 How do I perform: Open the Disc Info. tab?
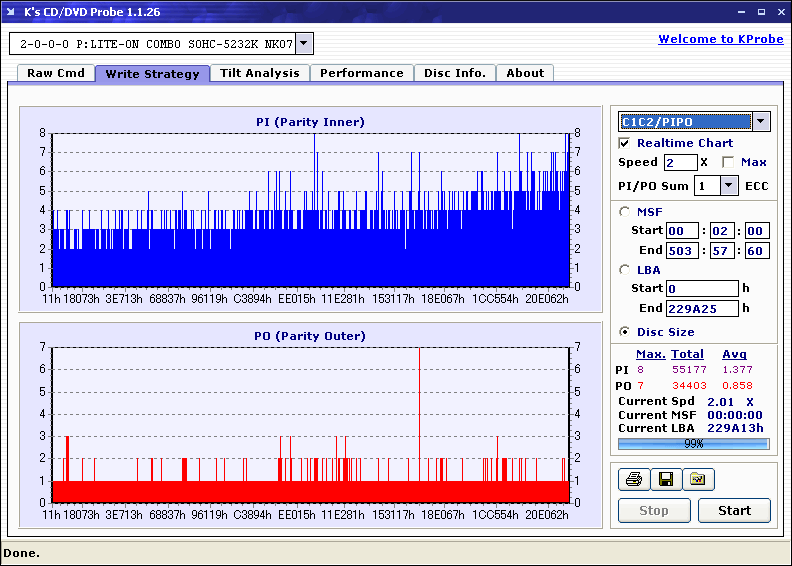click(455, 73)
